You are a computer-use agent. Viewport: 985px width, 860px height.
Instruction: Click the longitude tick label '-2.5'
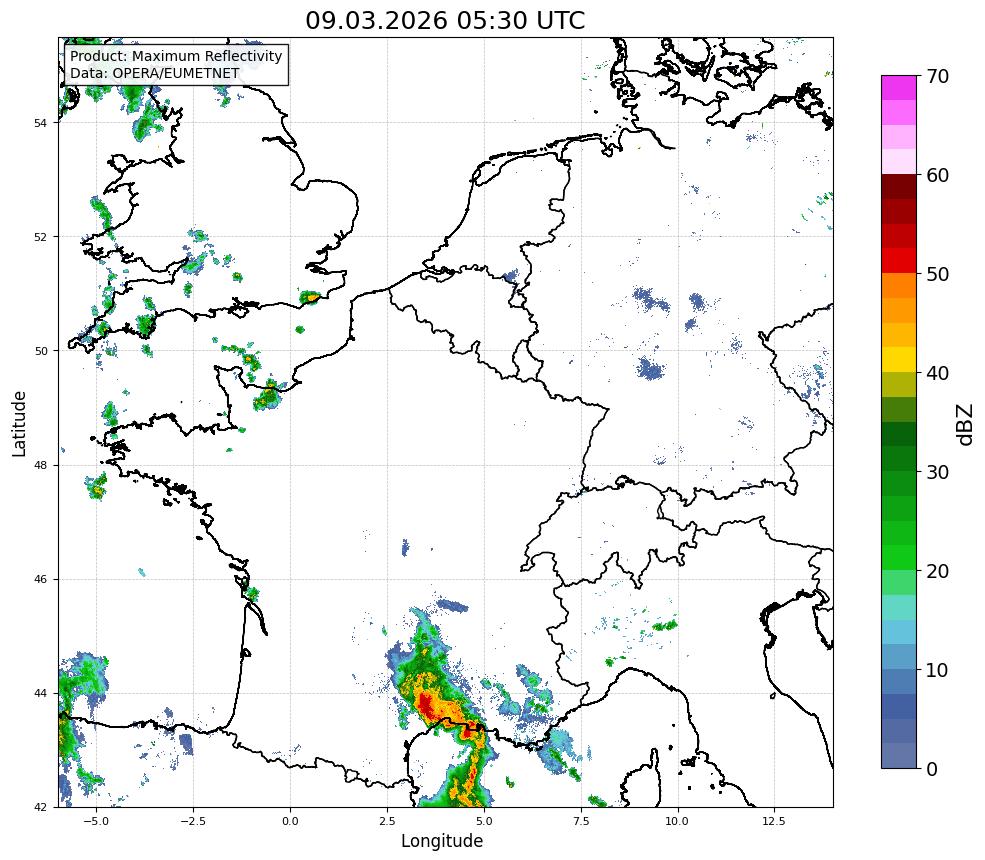click(193, 821)
